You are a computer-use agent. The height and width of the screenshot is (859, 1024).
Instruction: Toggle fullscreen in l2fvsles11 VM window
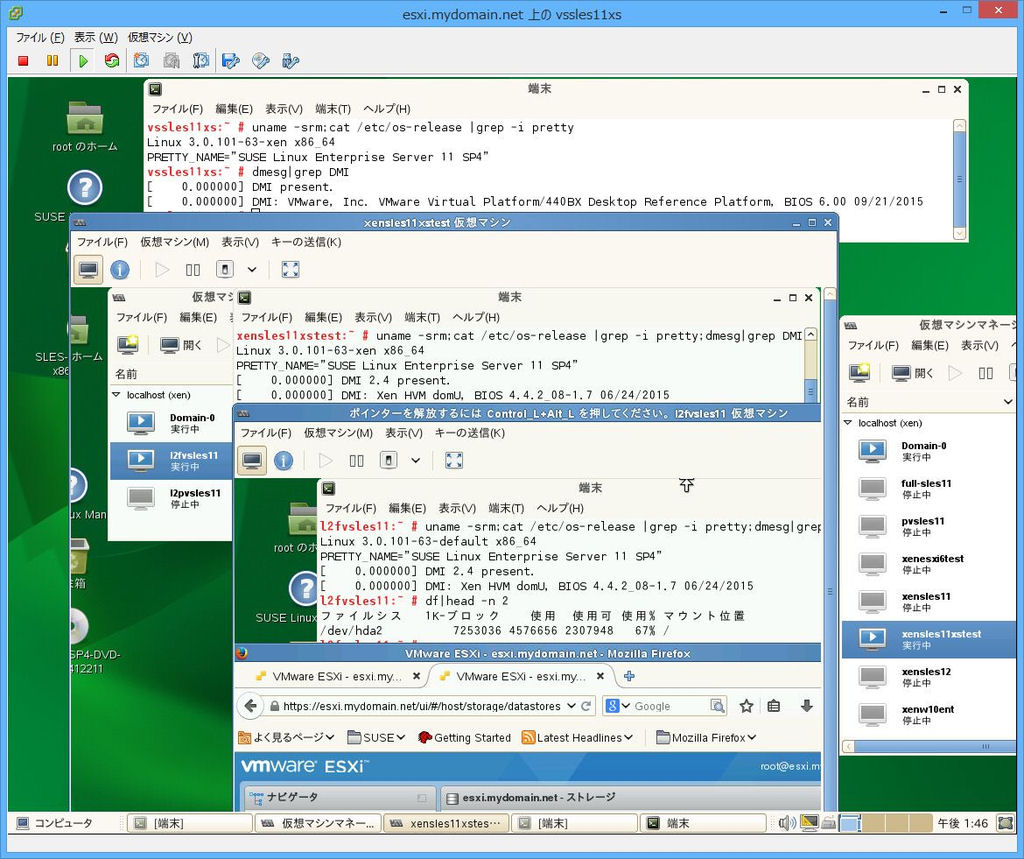pyautogui.click(x=454, y=460)
